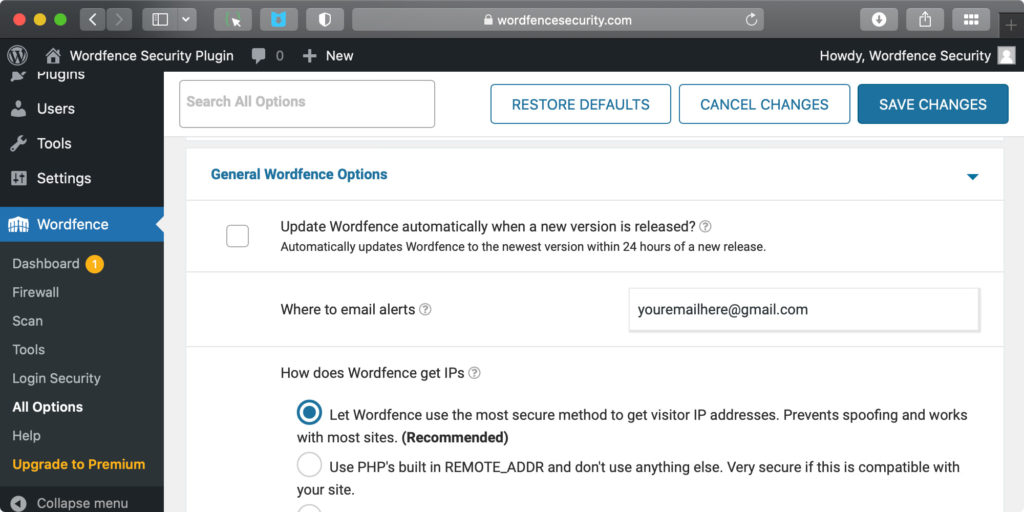Open Wordfence Security Plugin site link
The image size is (1024, 512).
[152, 56]
